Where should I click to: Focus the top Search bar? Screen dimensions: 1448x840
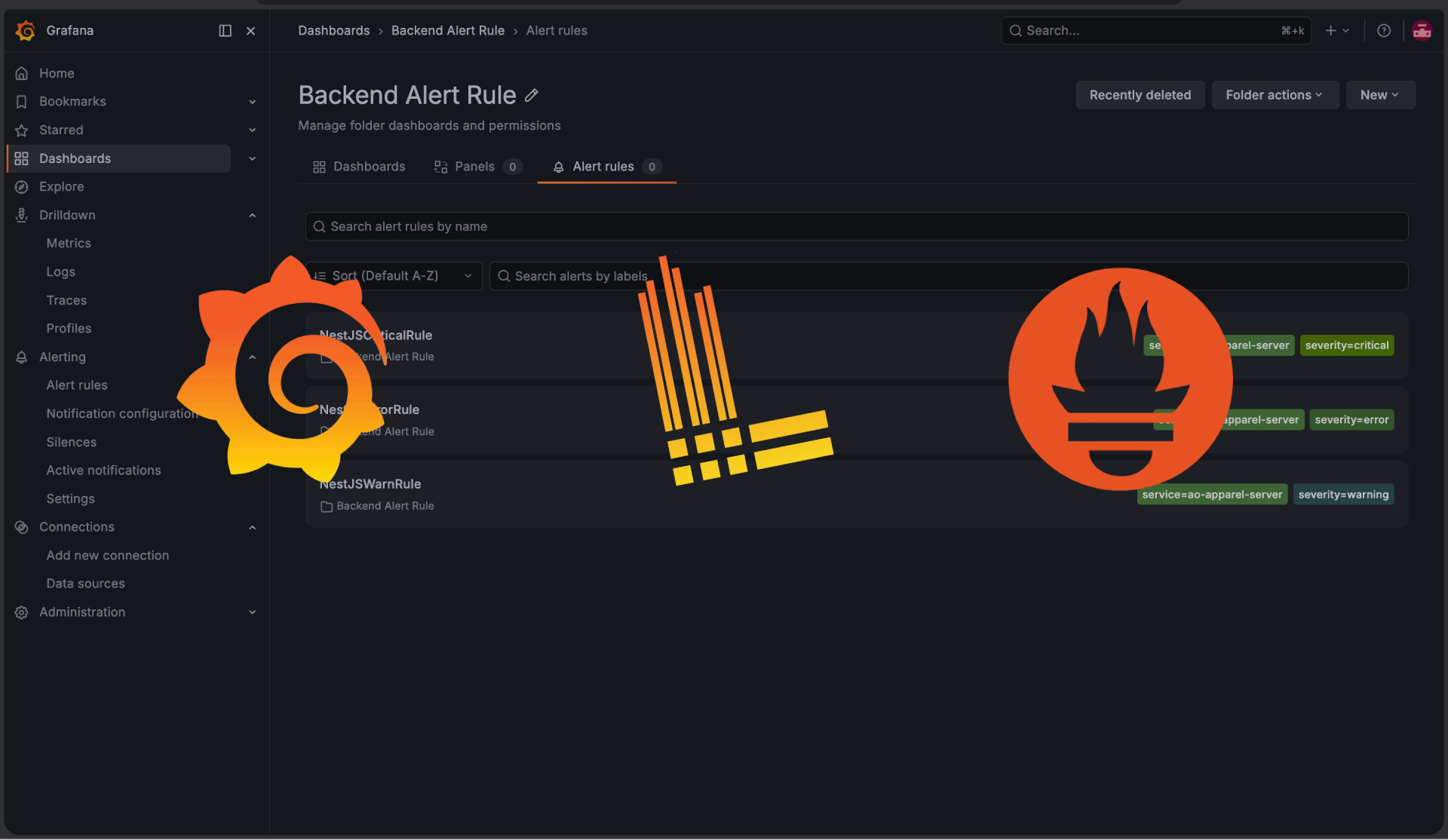[1155, 31]
